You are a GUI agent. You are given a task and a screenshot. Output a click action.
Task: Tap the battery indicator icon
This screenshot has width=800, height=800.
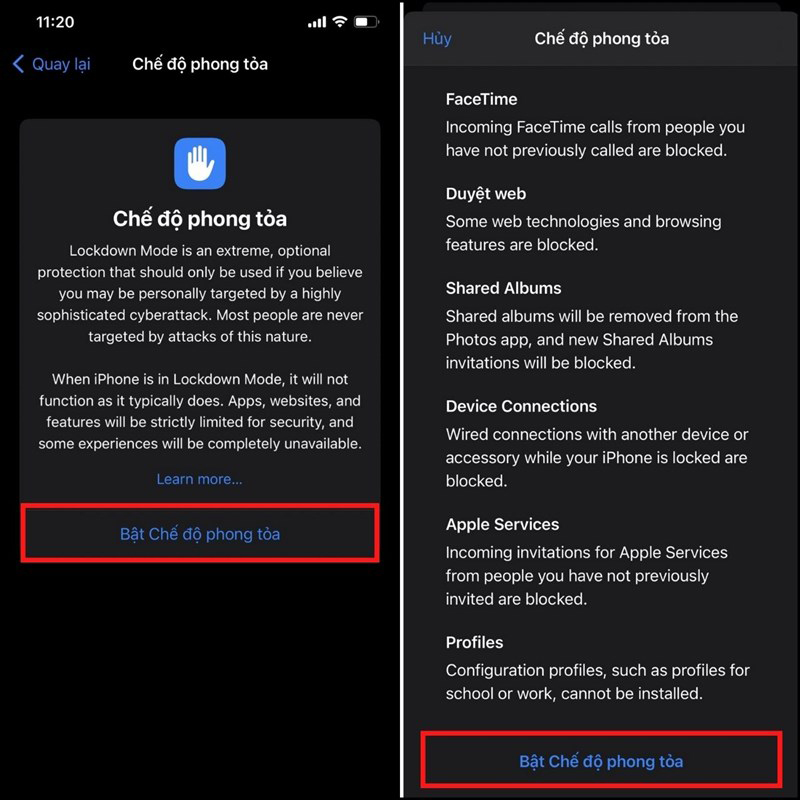pyautogui.click(x=366, y=22)
